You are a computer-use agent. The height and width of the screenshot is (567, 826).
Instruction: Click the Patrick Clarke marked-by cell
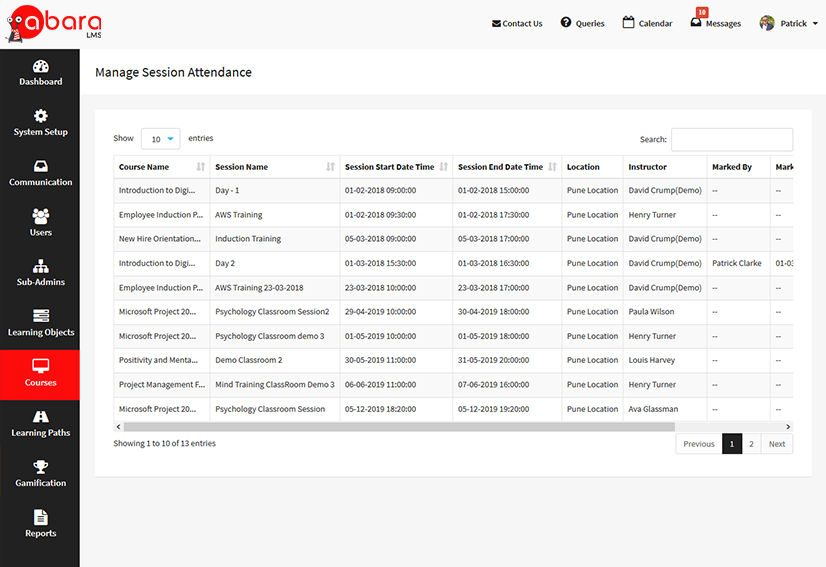pyautogui.click(x=737, y=263)
